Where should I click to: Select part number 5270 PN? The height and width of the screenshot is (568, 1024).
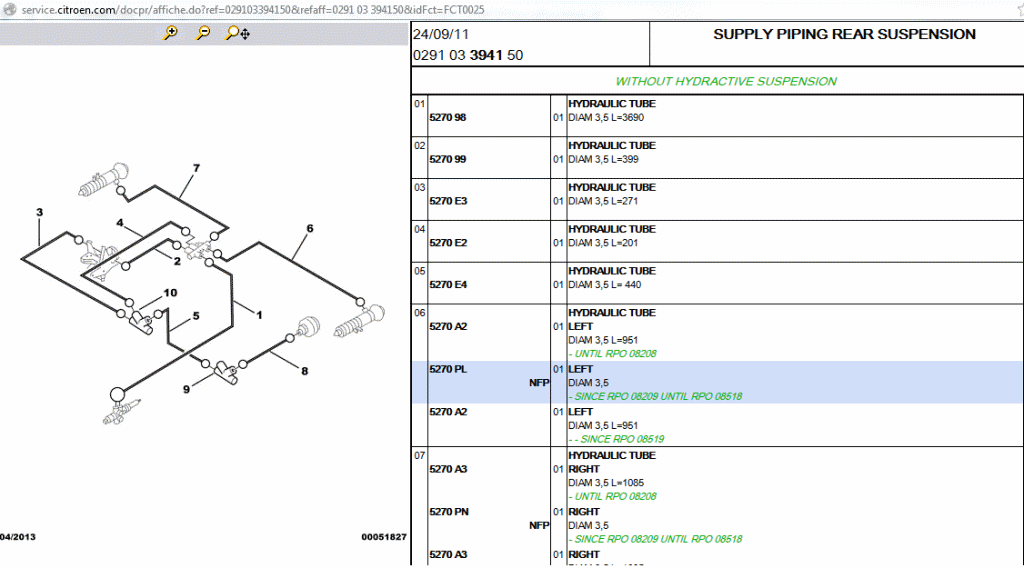pyautogui.click(x=447, y=512)
